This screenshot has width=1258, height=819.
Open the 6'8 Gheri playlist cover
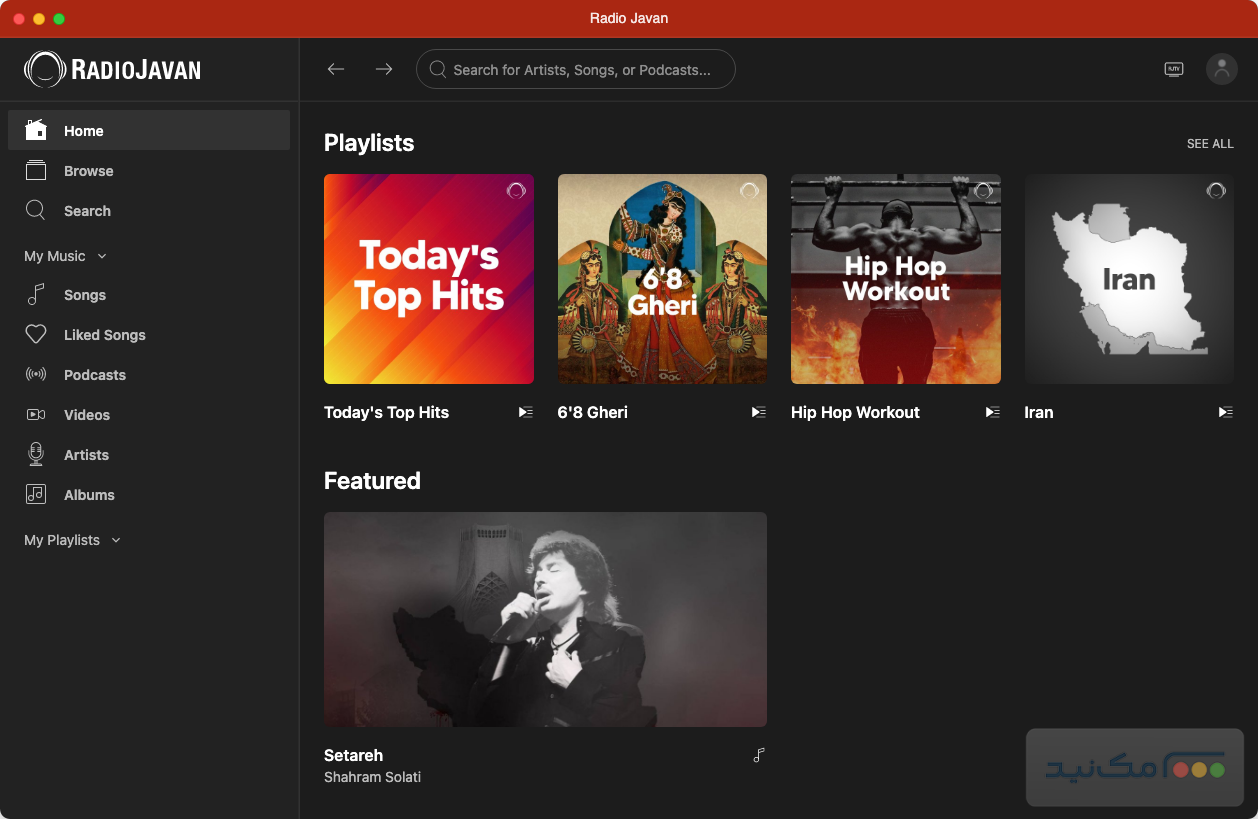pyautogui.click(x=662, y=279)
